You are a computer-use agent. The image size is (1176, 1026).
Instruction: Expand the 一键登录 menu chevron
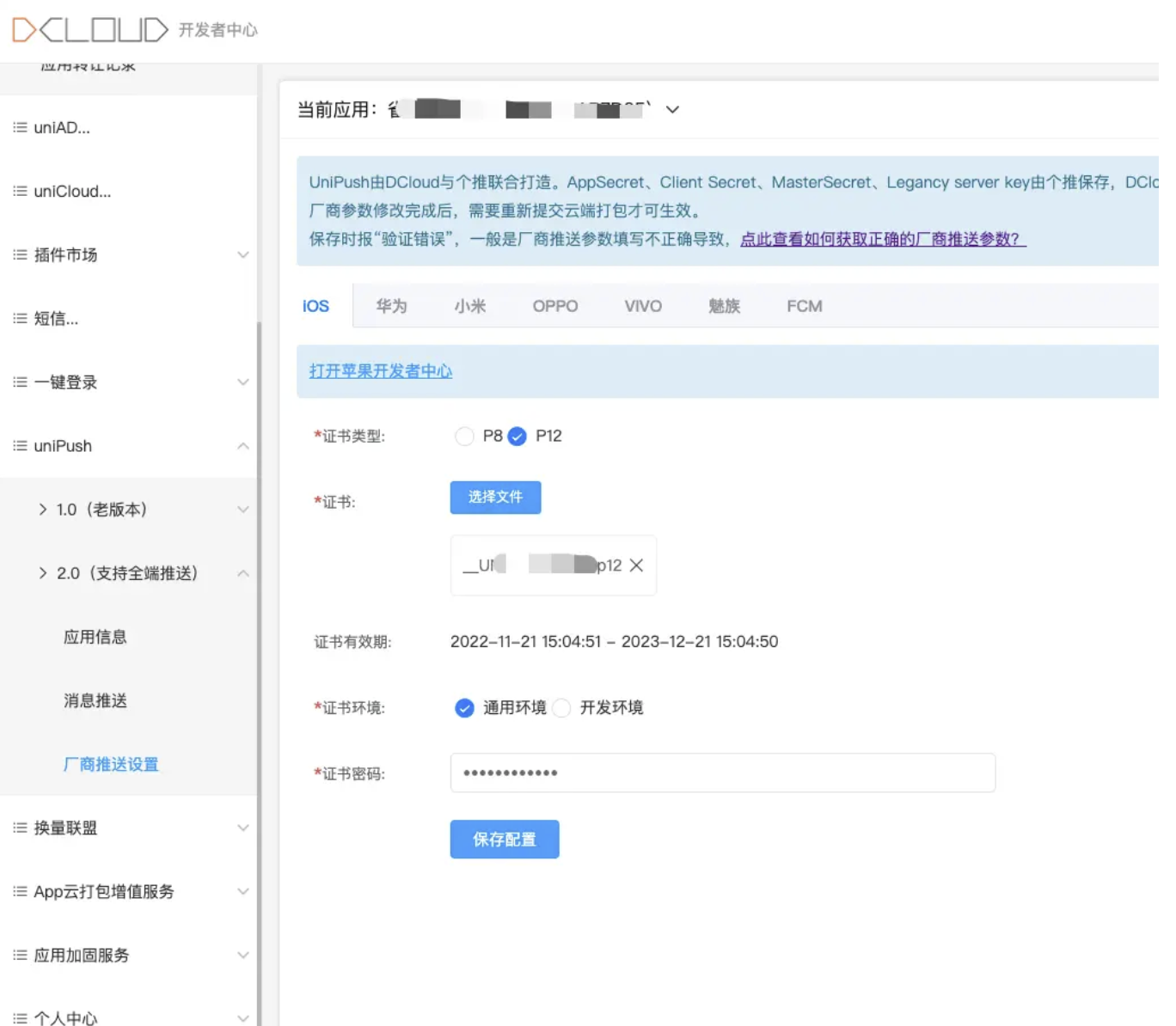(x=243, y=382)
